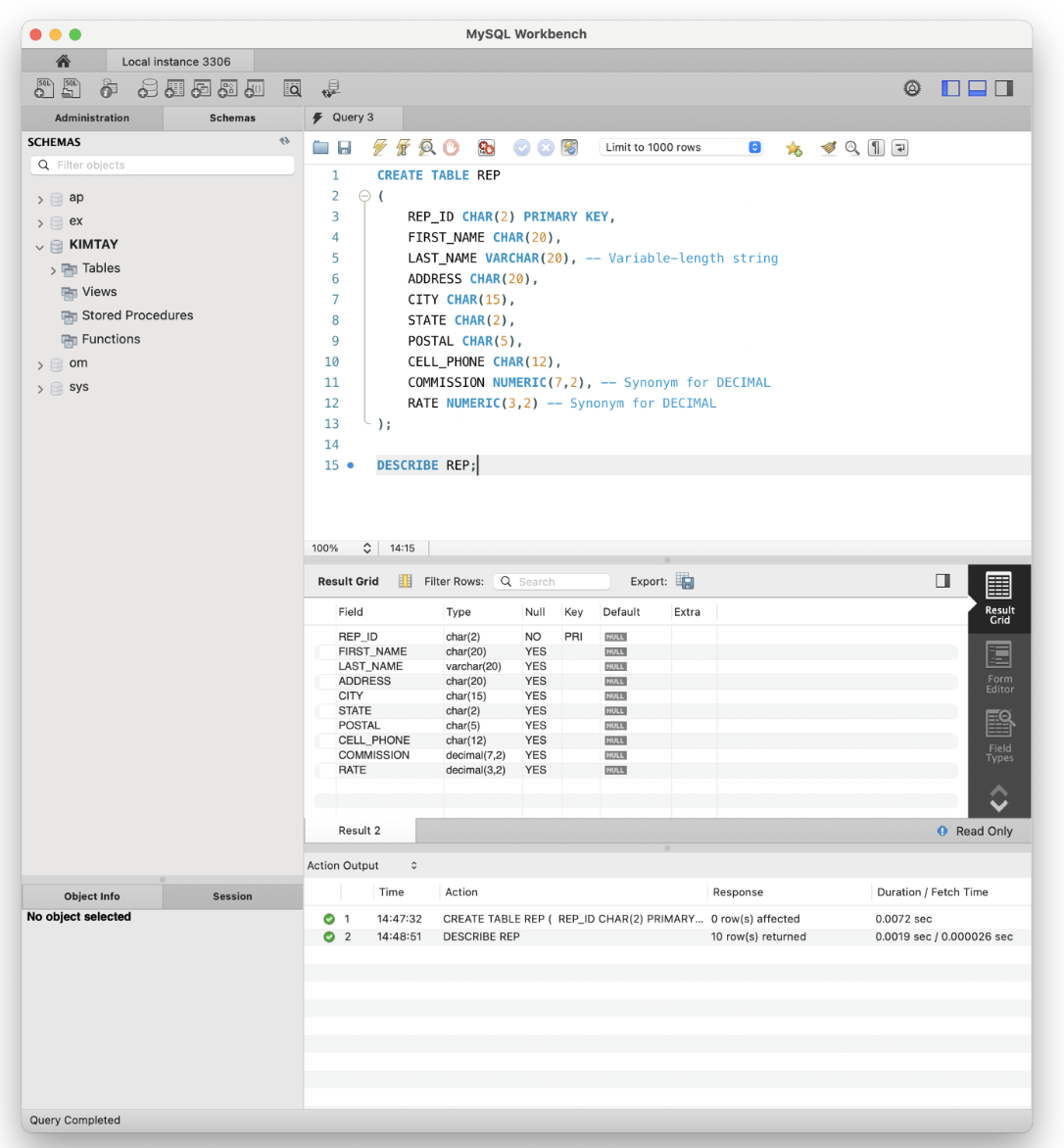The image size is (1064, 1148).
Task: Open the Explain query plan tool
Action: pyautogui.click(x=426, y=147)
